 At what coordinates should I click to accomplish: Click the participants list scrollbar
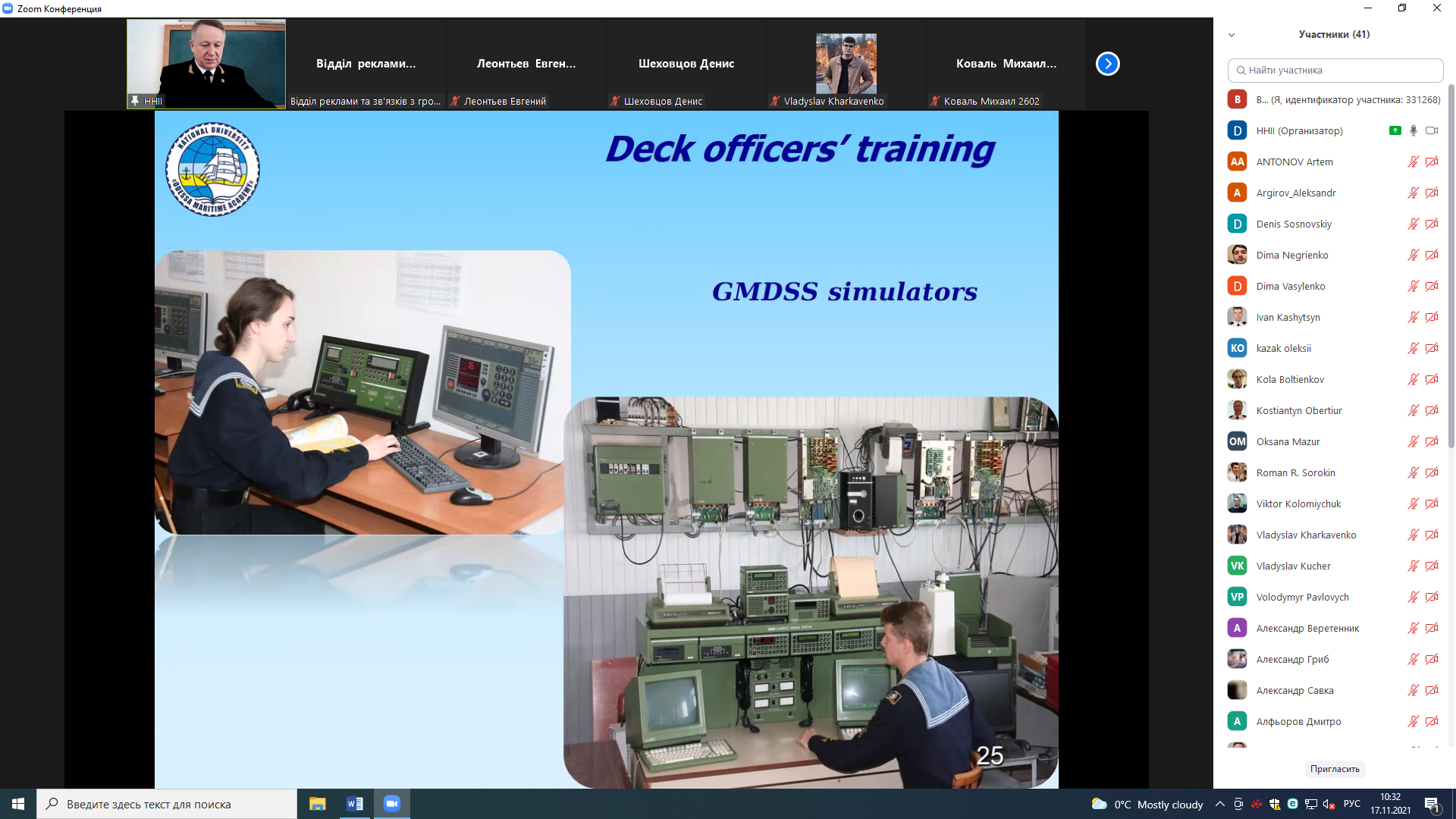[1451, 265]
